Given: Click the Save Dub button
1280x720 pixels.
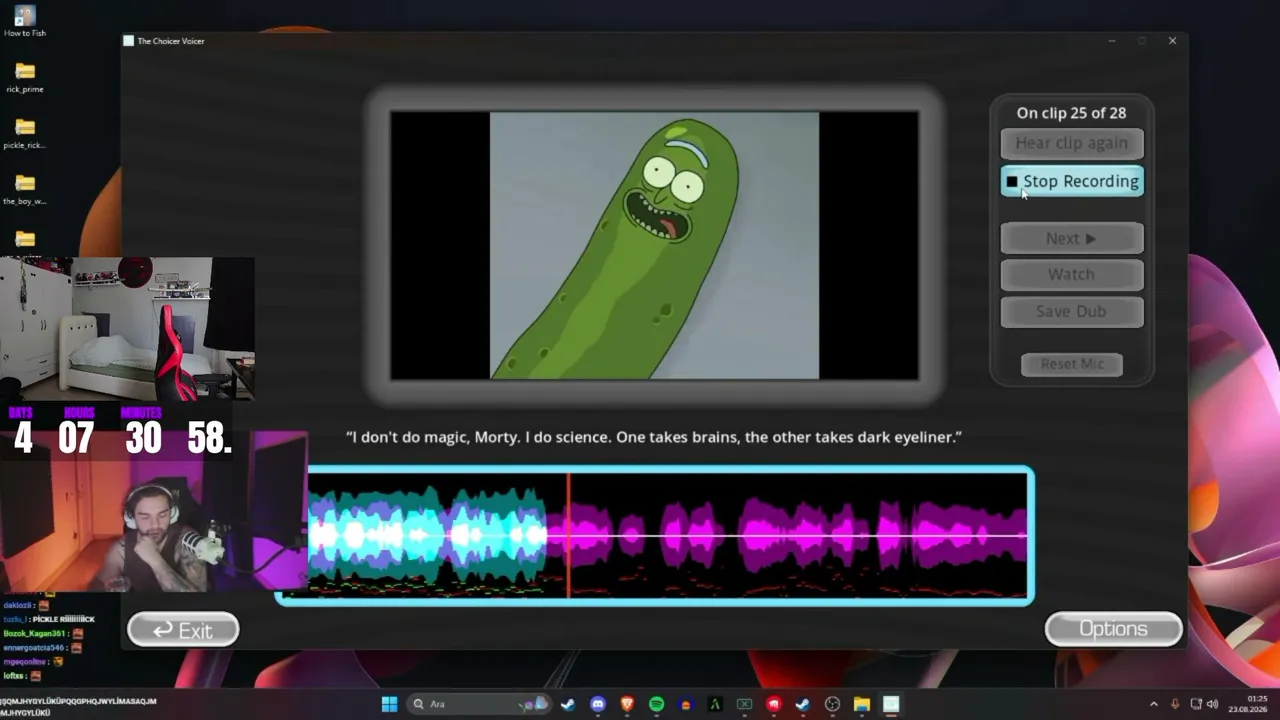Looking at the screenshot, I should point(1072,311).
